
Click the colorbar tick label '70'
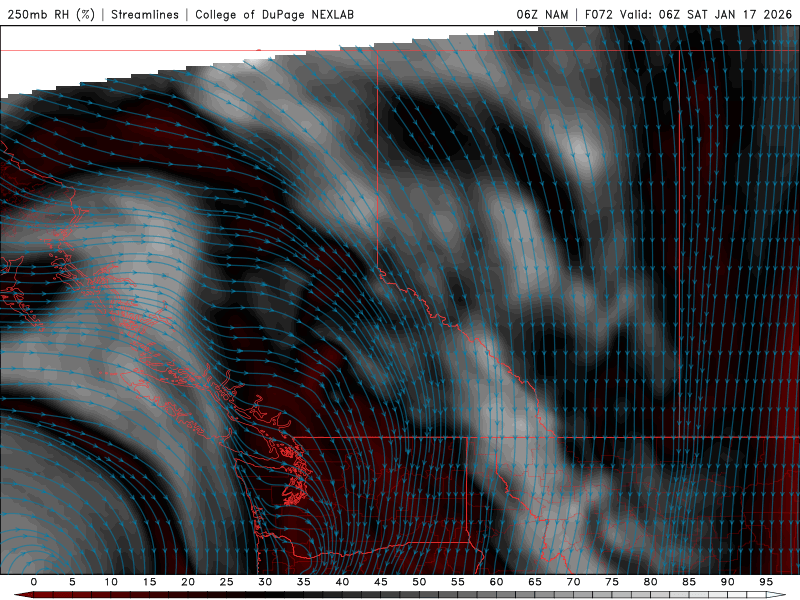pos(573,582)
